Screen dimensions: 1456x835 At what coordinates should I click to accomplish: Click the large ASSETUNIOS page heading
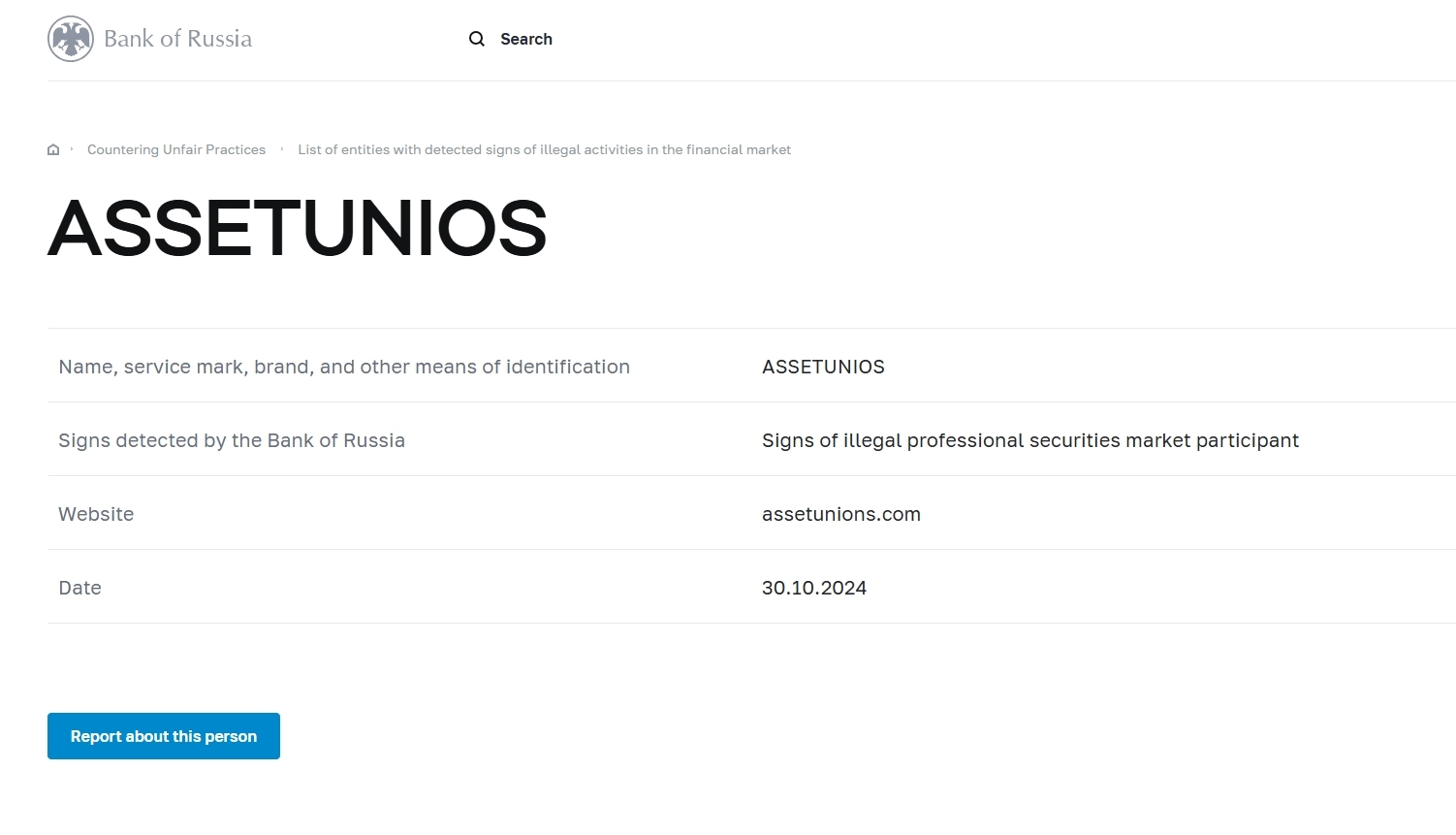tap(297, 229)
